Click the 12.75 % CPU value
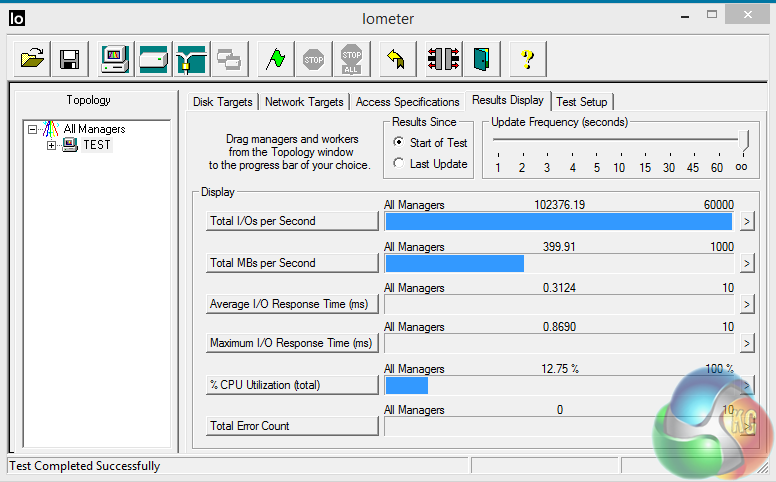The width and height of the screenshot is (776, 482). [560, 369]
